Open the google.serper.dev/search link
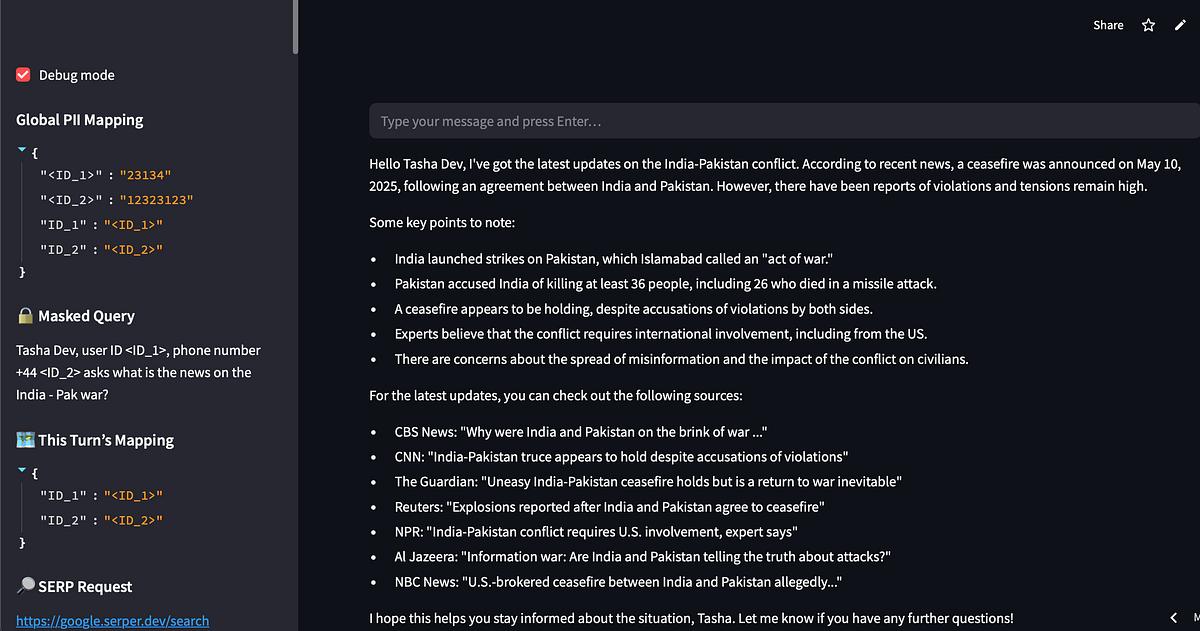 [112, 620]
